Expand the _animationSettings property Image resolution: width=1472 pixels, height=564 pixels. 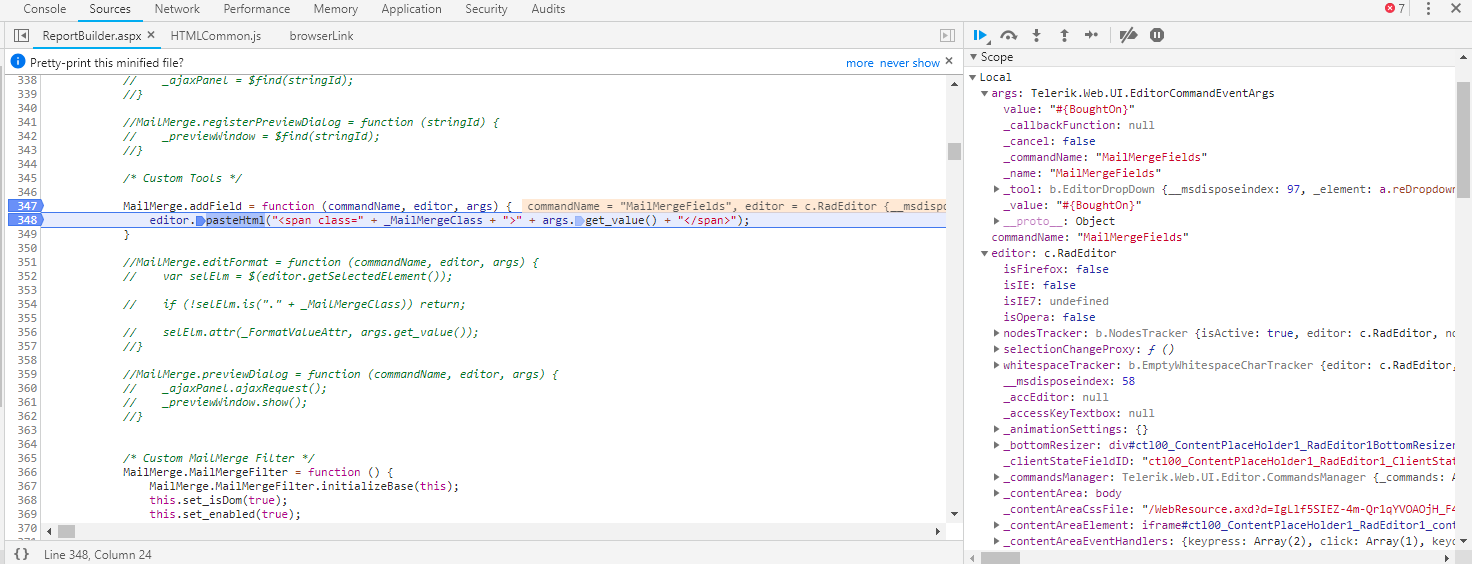tap(997, 429)
